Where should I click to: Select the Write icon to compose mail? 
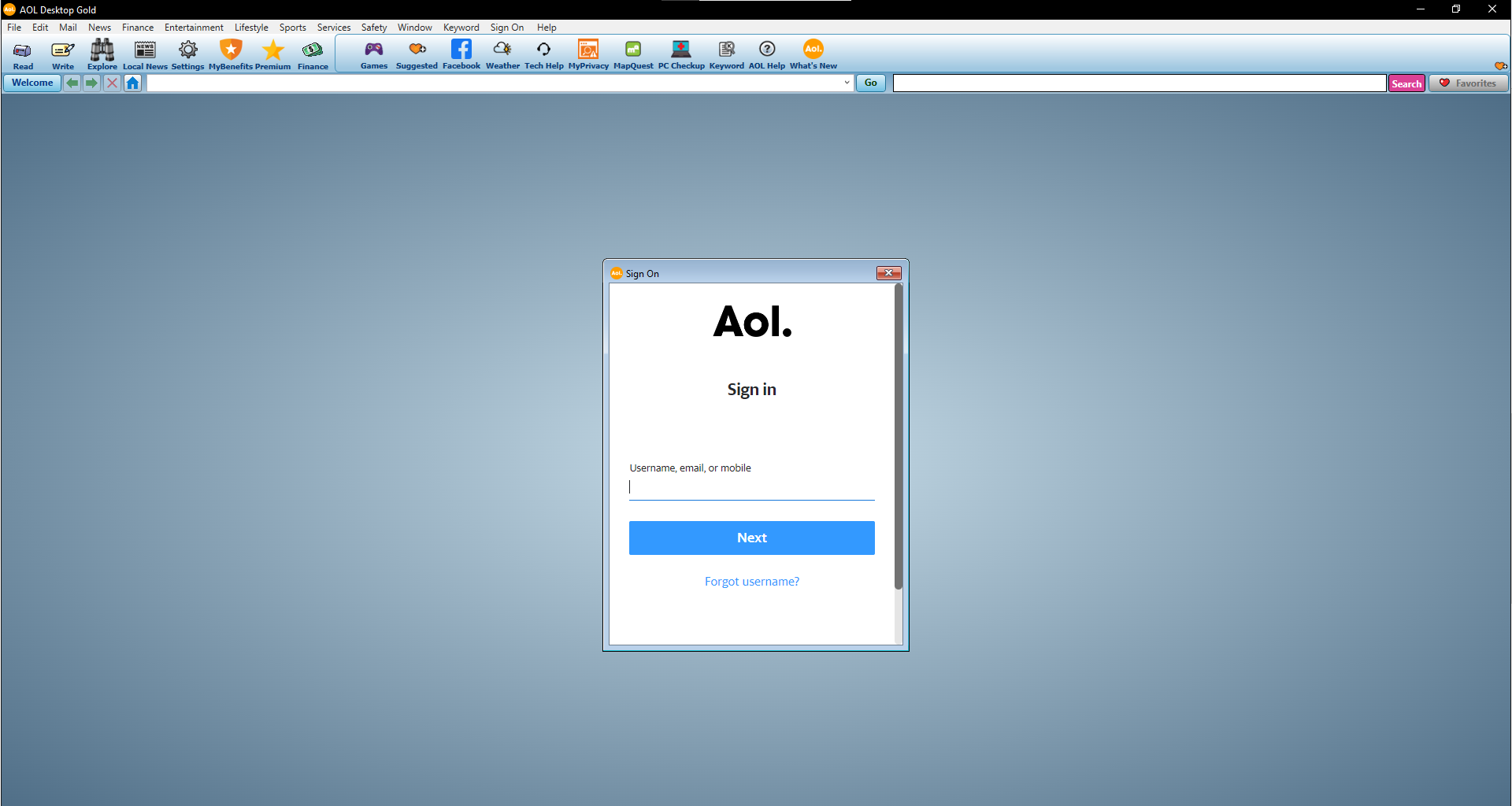[x=62, y=54]
